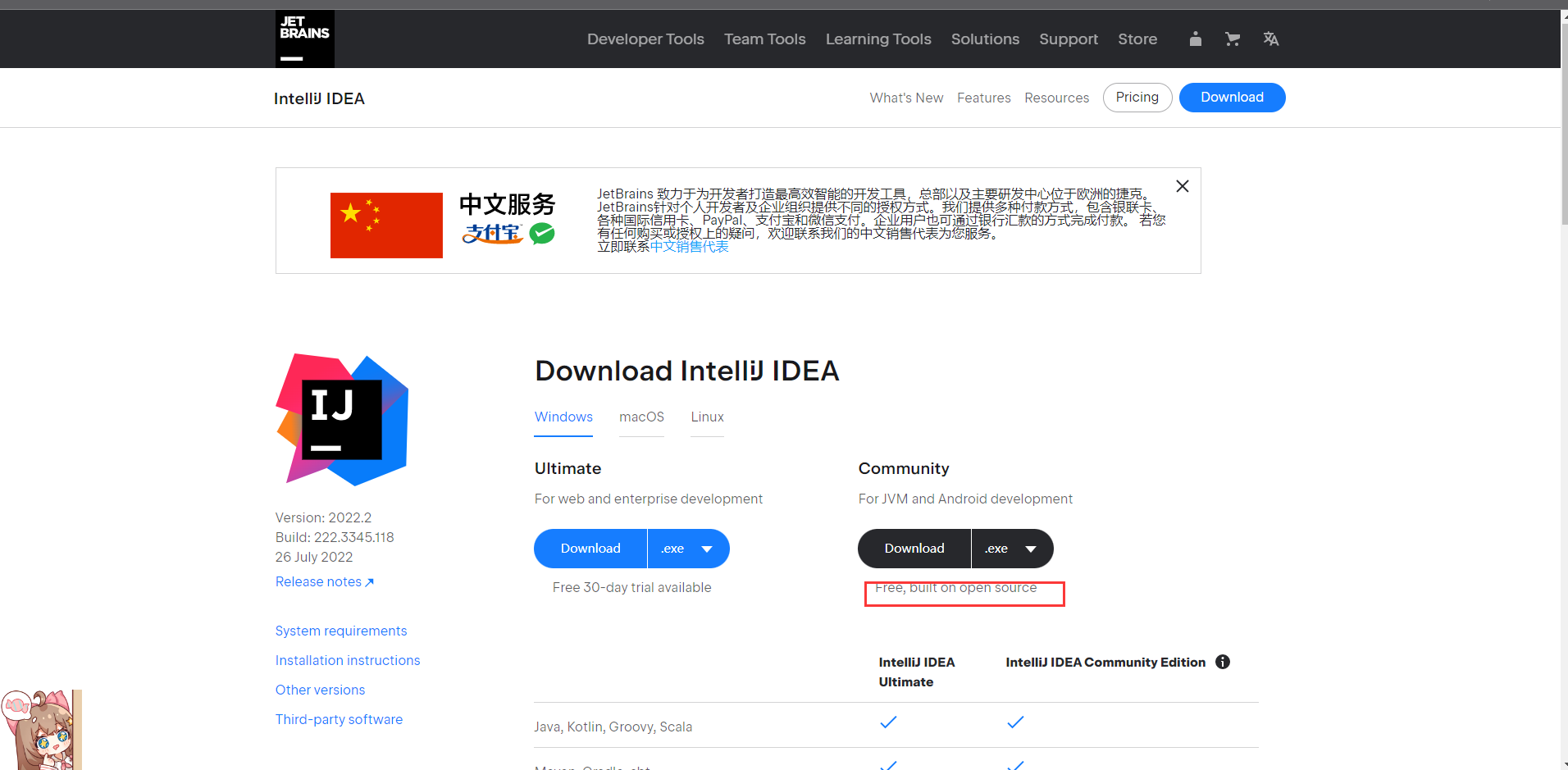This screenshot has height=770, width=1568.
Task: Click the "For web and enterprise development" text
Action: [x=649, y=499]
